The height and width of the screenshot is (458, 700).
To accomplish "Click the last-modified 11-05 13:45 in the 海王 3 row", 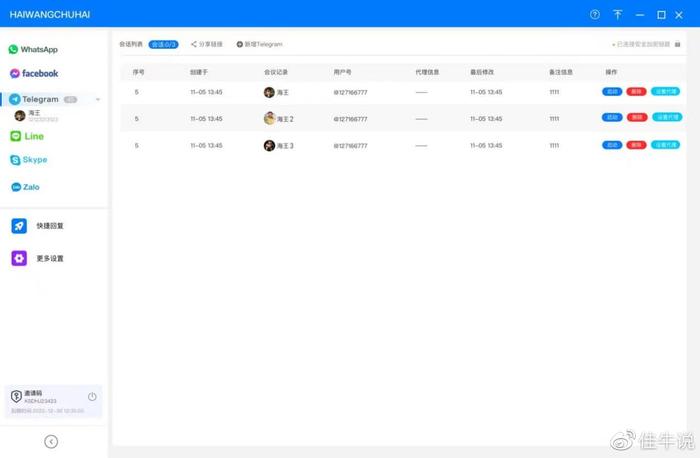I will pos(486,146).
